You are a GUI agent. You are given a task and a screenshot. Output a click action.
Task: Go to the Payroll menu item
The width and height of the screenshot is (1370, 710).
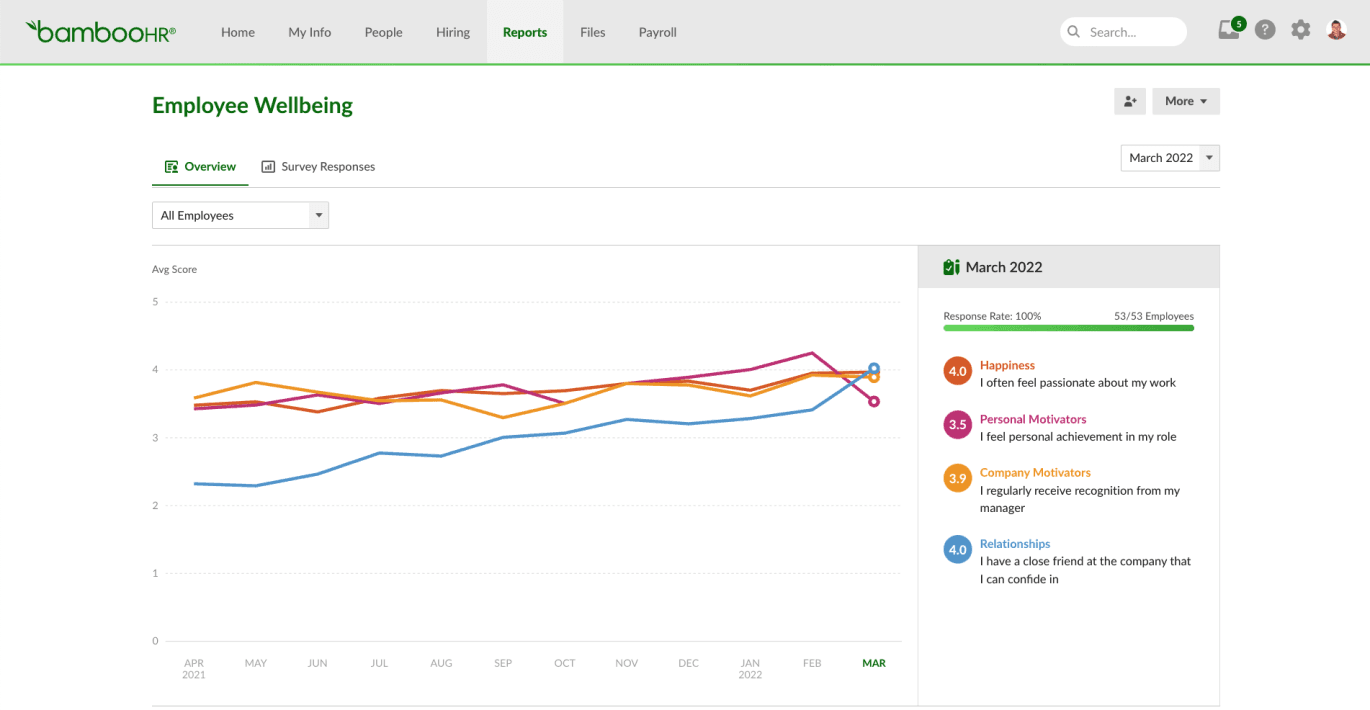click(x=657, y=32)
